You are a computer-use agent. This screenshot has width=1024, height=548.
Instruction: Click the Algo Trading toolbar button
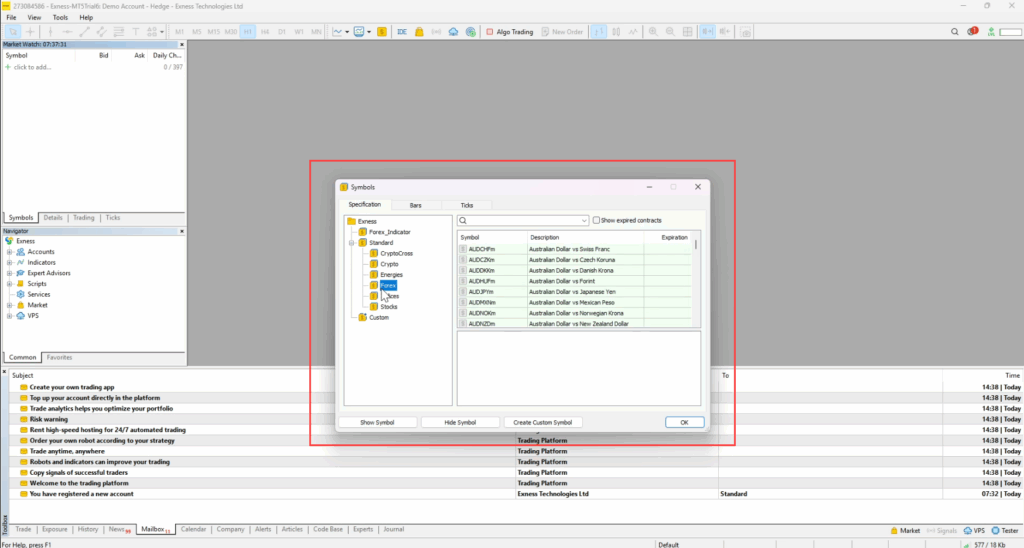click(x=510, y=32)
